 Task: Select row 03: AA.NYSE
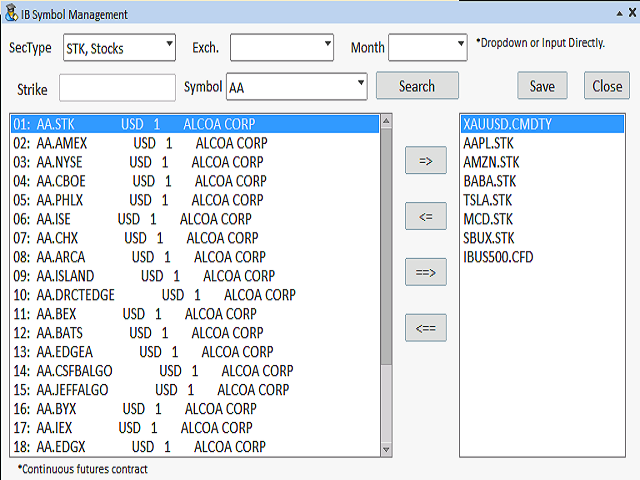195,162
